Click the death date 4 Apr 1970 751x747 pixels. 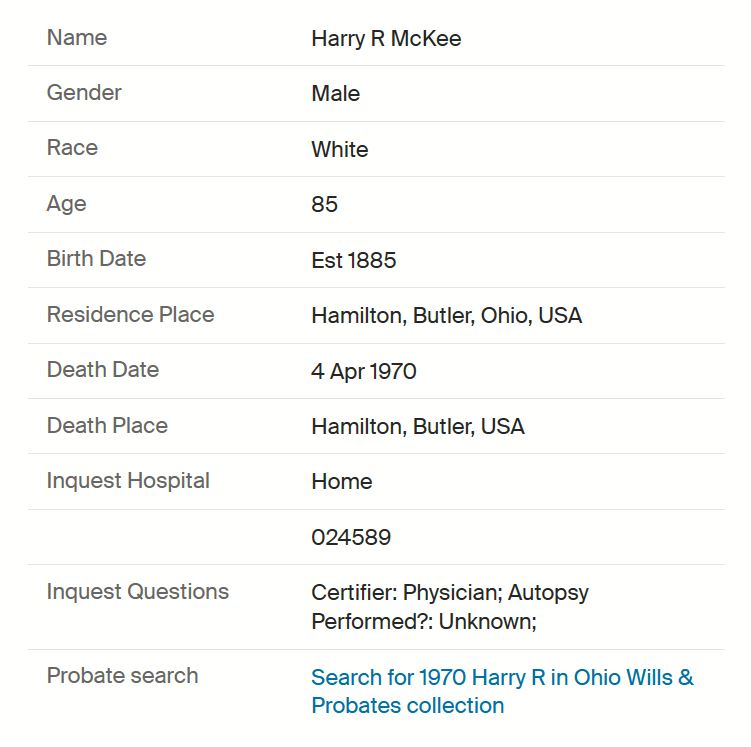(x=364, y=372)
